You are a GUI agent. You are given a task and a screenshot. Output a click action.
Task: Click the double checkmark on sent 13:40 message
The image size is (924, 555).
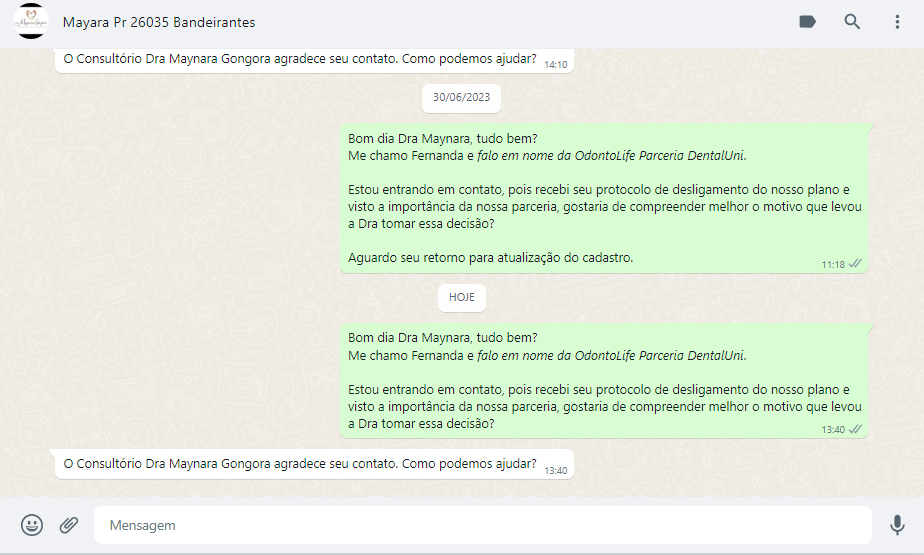[x=855, y=429]
